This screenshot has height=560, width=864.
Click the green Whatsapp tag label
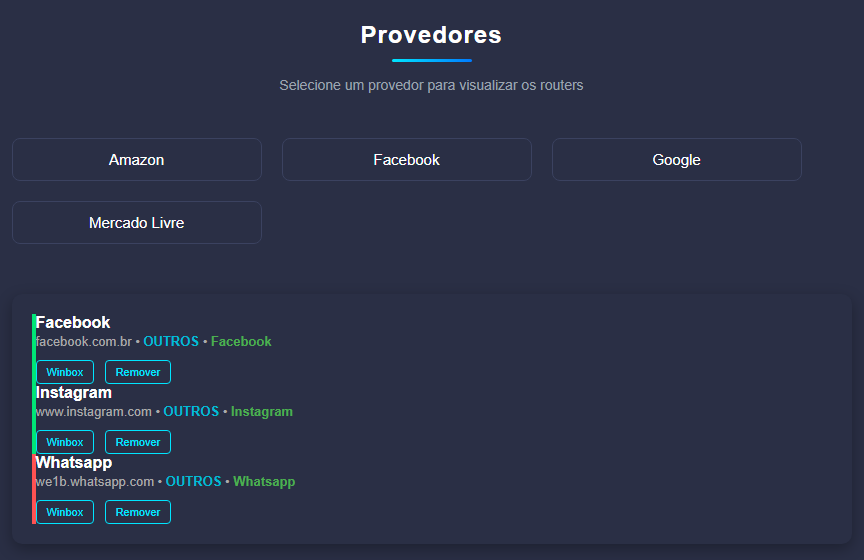pyautogui.click(x=264, y=481)
